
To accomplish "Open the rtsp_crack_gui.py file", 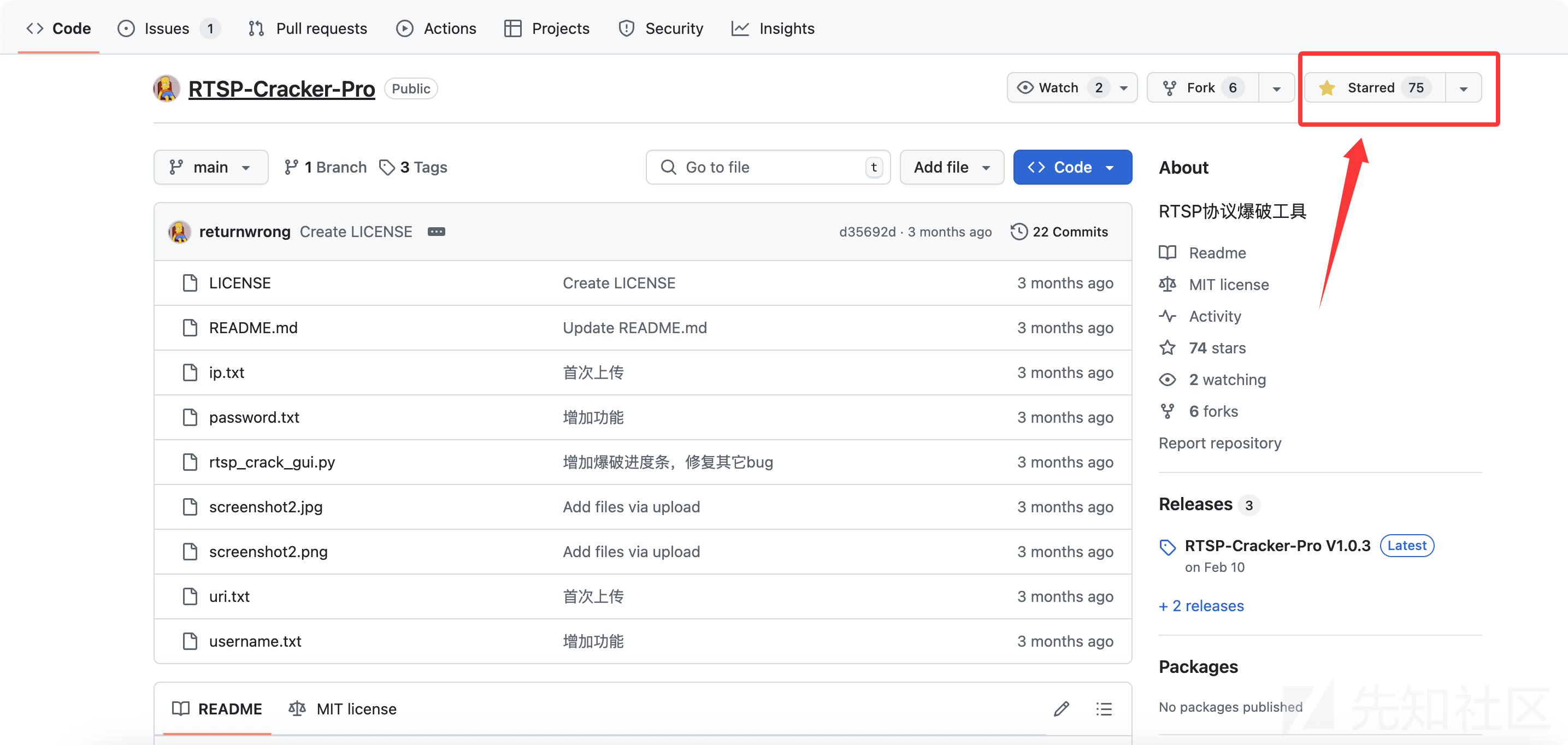I will tap(272, 462).
